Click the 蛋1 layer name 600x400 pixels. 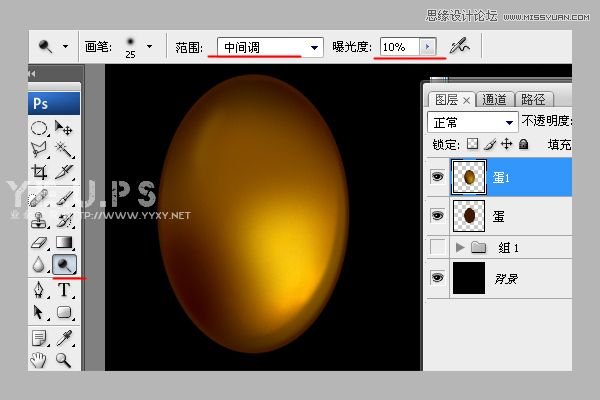point(501,178)
